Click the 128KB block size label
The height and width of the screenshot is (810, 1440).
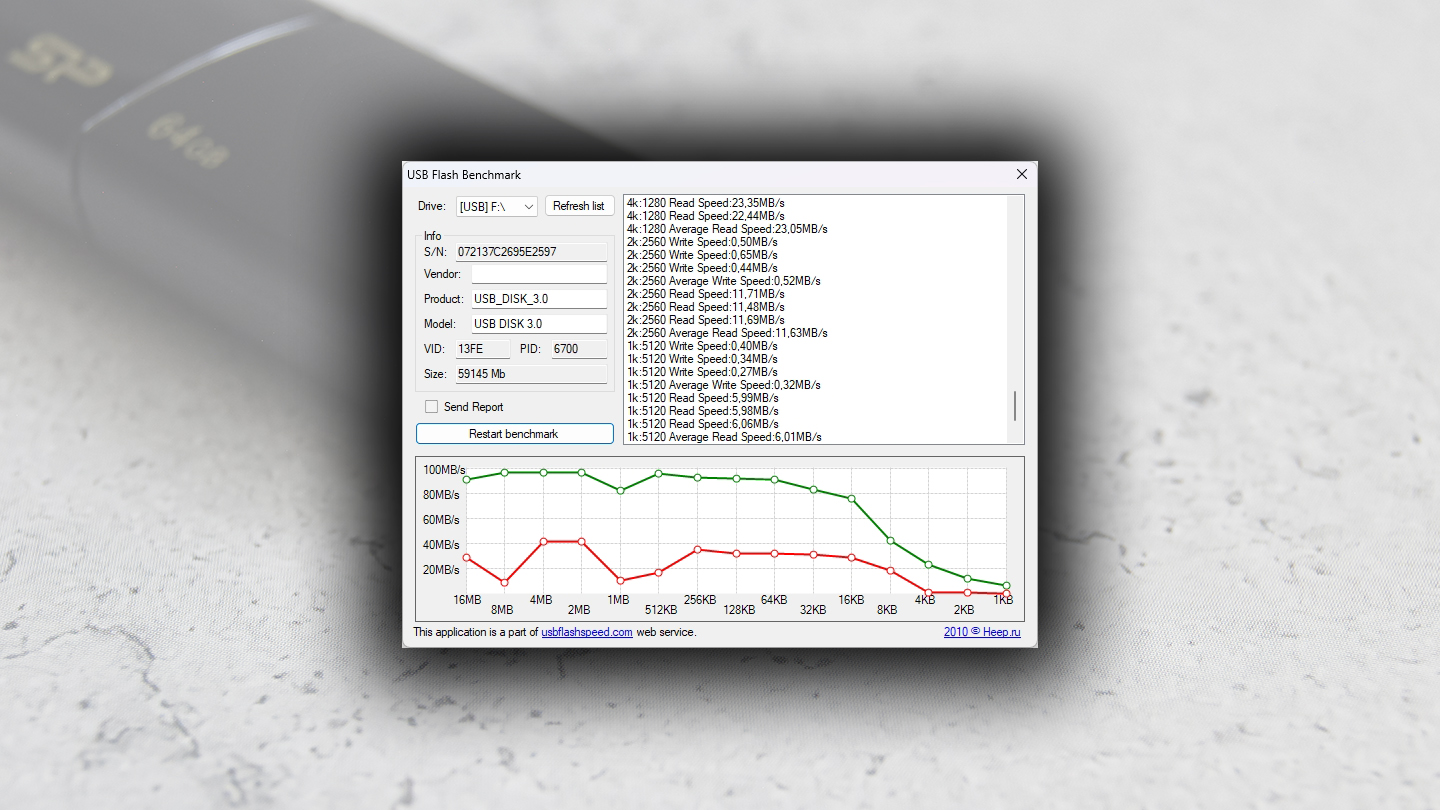coord(739,610)
